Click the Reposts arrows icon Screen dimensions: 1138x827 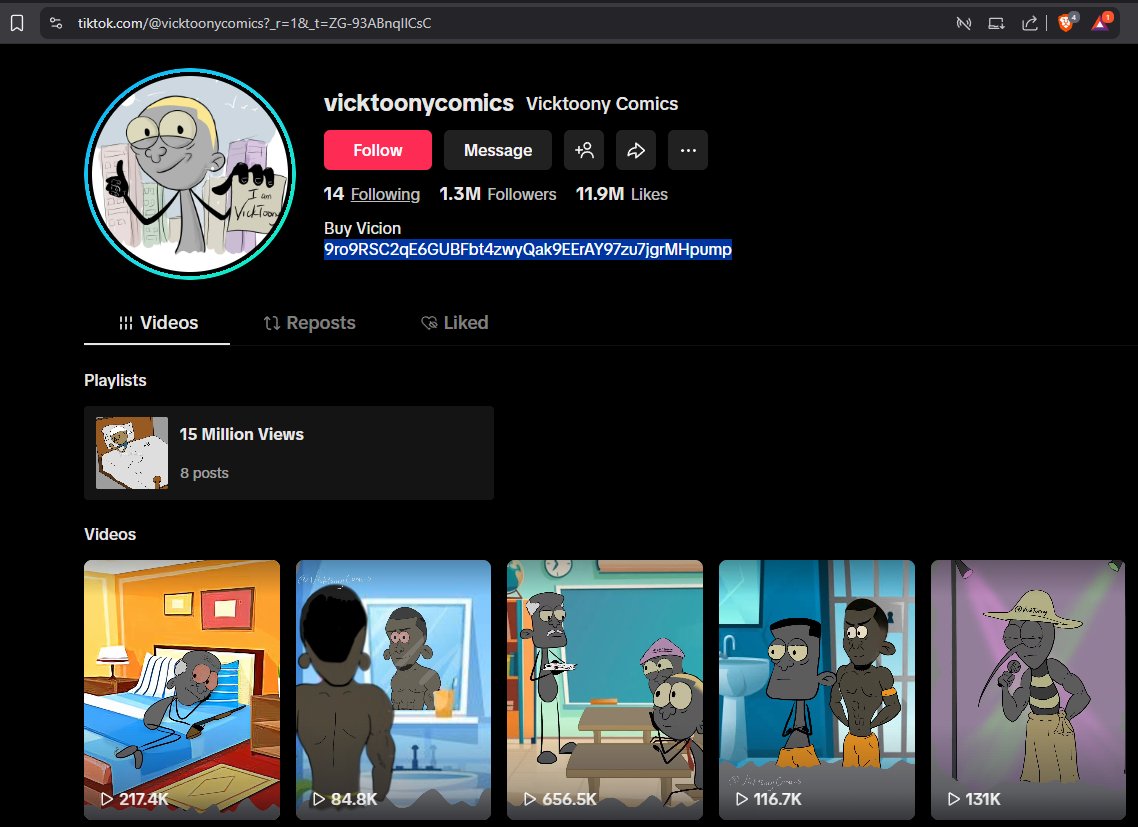coord(271,323)
